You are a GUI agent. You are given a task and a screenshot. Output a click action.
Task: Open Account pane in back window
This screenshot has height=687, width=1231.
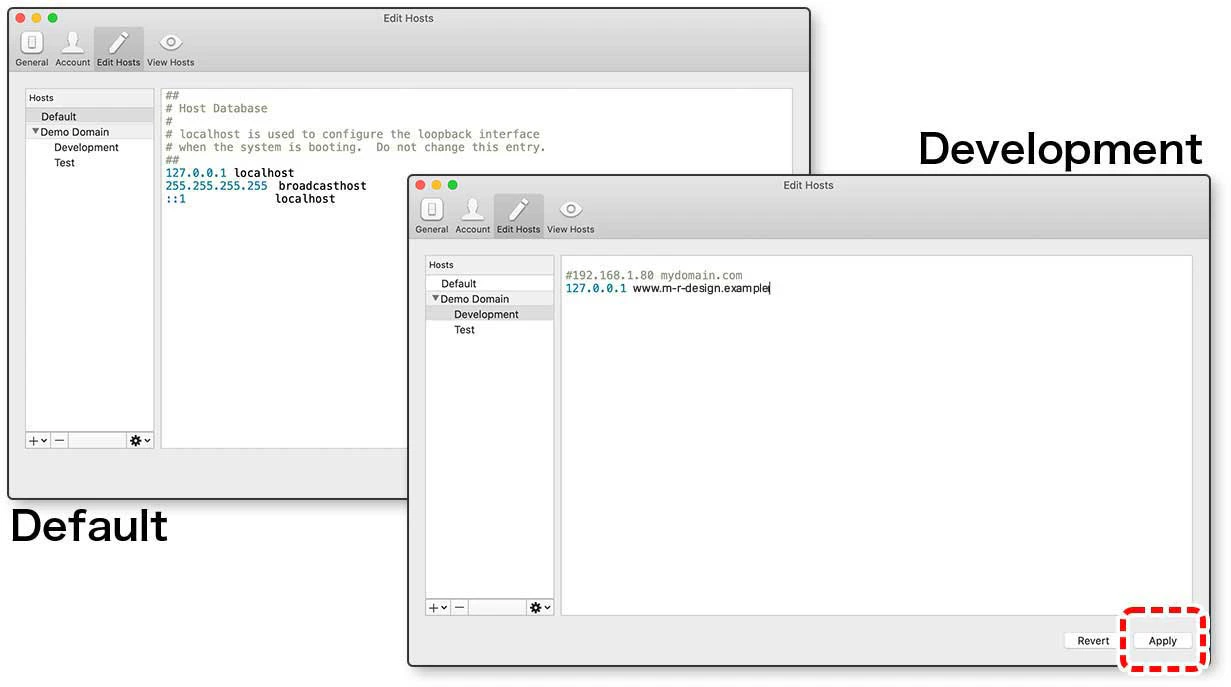(73, 48)
